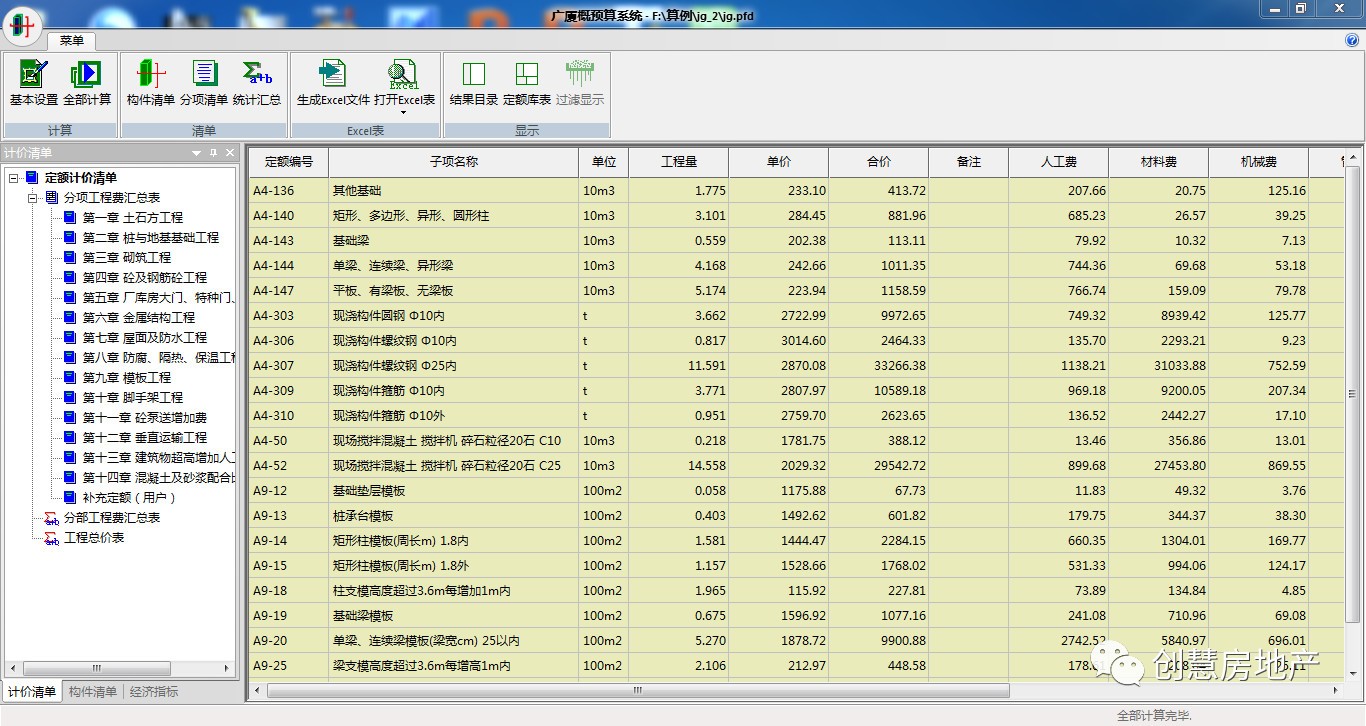The width and height of the screenshot is (1366, 726).
Task: Click 单价 column header
Action: [779, 162]
